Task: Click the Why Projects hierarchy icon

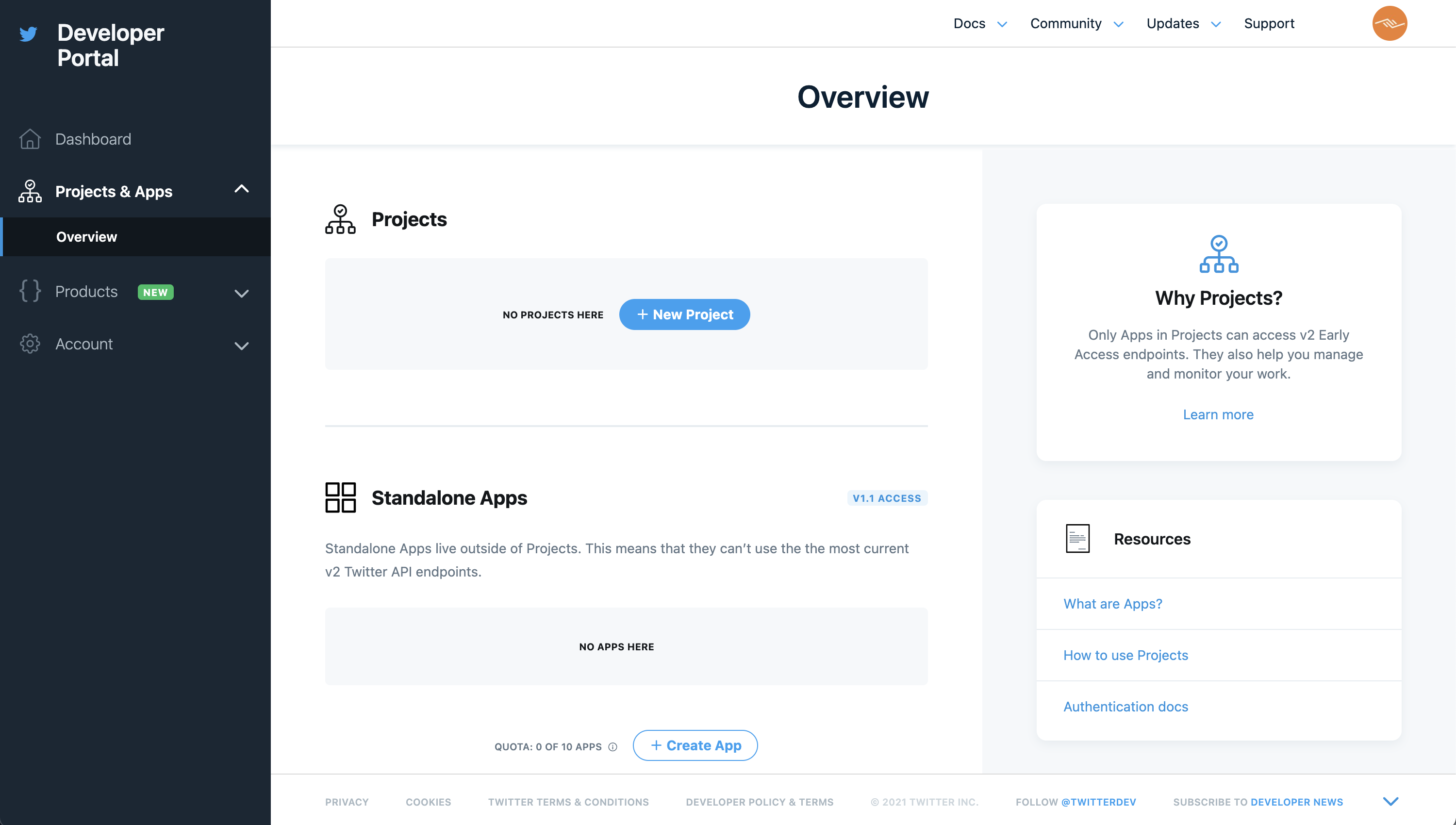Action: click(1219, 254)
